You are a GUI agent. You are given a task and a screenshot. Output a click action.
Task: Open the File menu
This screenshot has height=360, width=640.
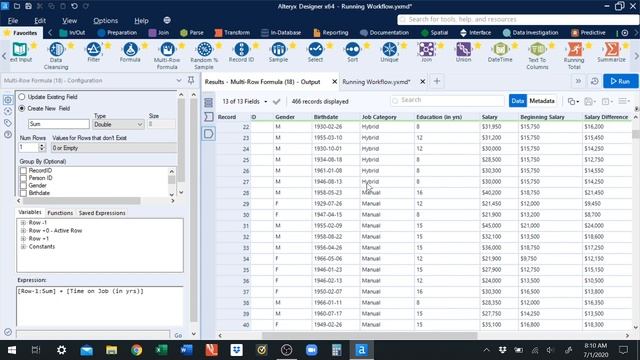coord(13,20)
